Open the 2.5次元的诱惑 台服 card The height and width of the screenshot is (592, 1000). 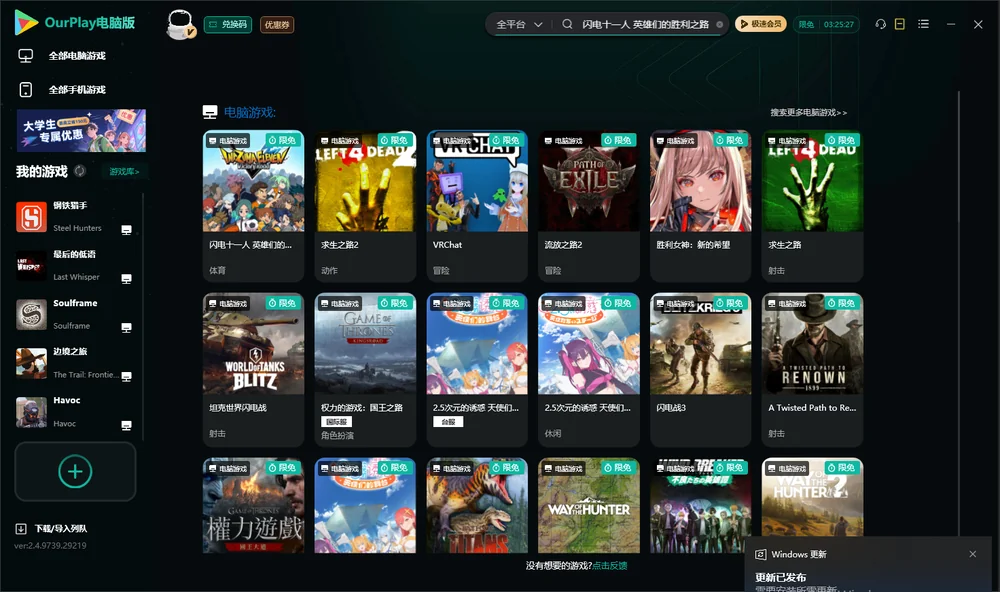tap(477, 369)
